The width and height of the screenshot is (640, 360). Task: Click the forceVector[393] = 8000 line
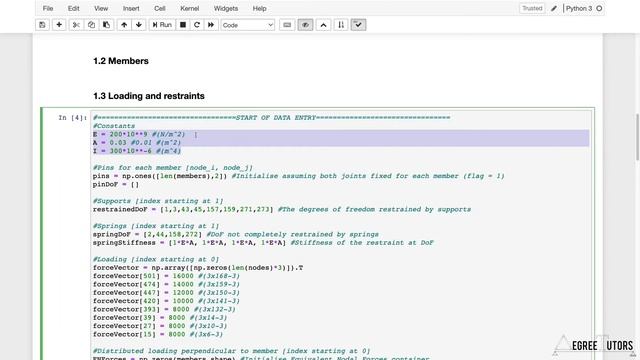(164, 309)
